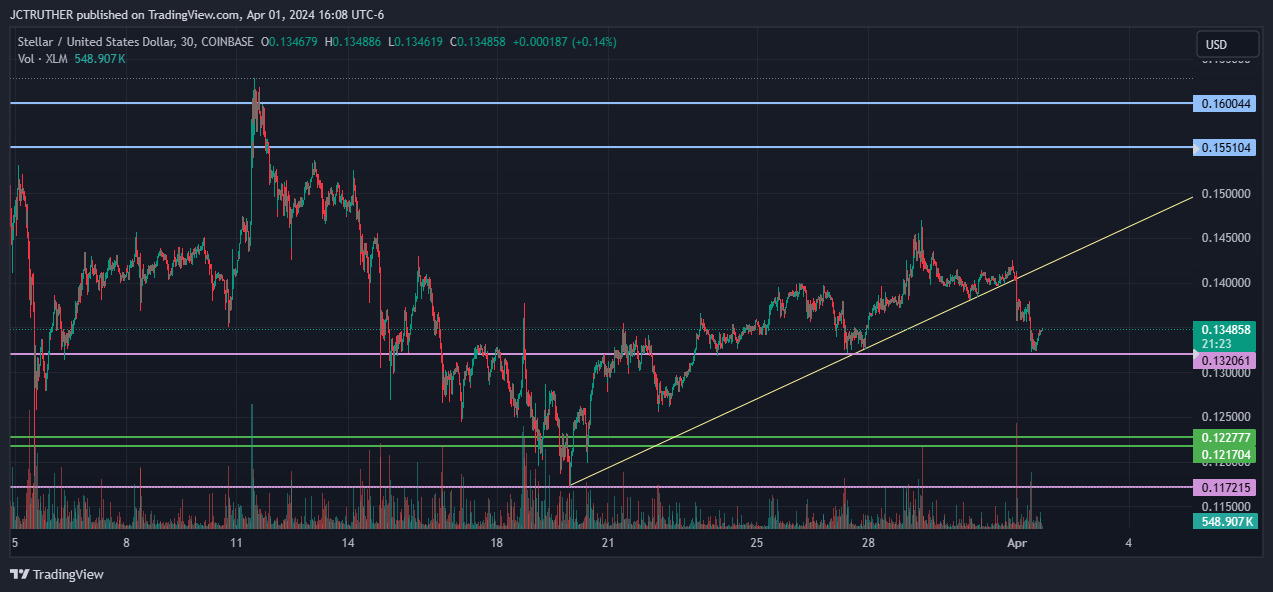Image resolution: width=1273 pixels, height=592 pixels.
Task: Click the 28 date label on time axis
Action: tap(868, 543)
